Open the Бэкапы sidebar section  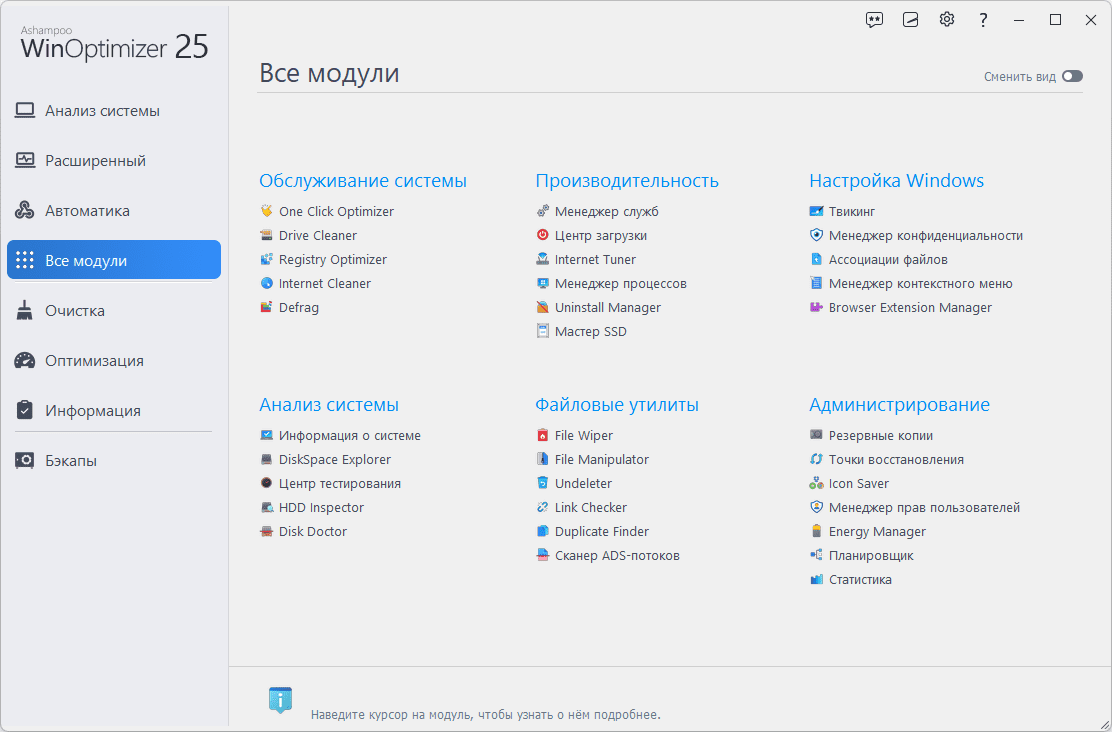113,460
